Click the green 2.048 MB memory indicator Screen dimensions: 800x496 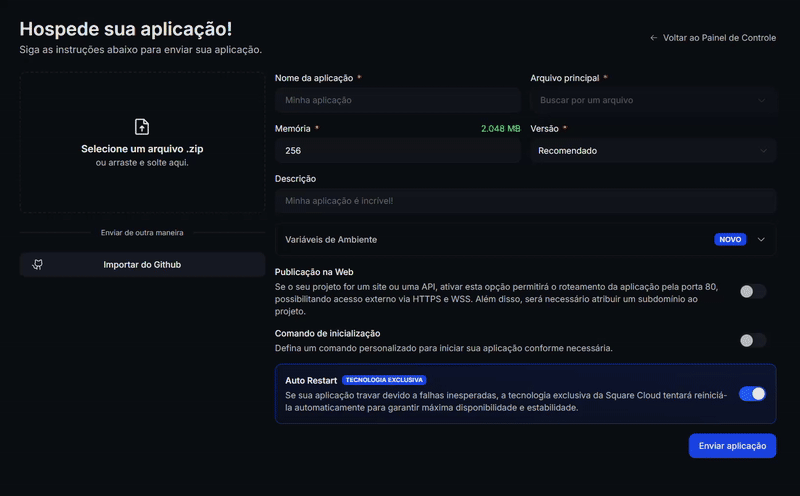(x=501, y=129)
